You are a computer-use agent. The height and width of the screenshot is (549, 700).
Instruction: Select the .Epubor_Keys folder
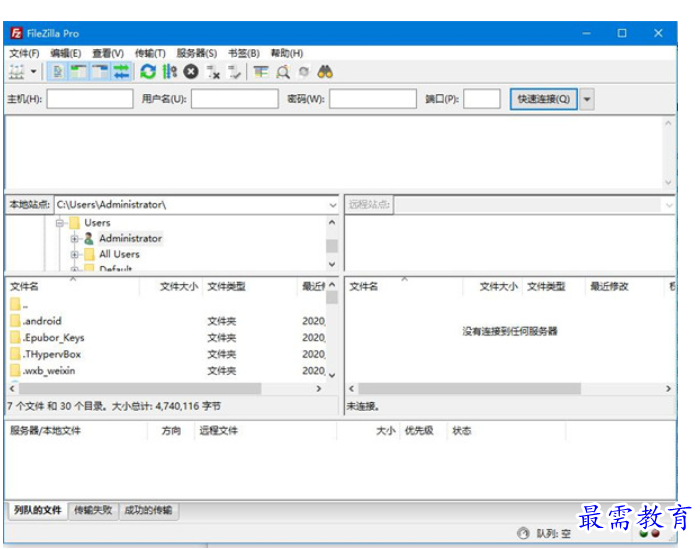47,338
